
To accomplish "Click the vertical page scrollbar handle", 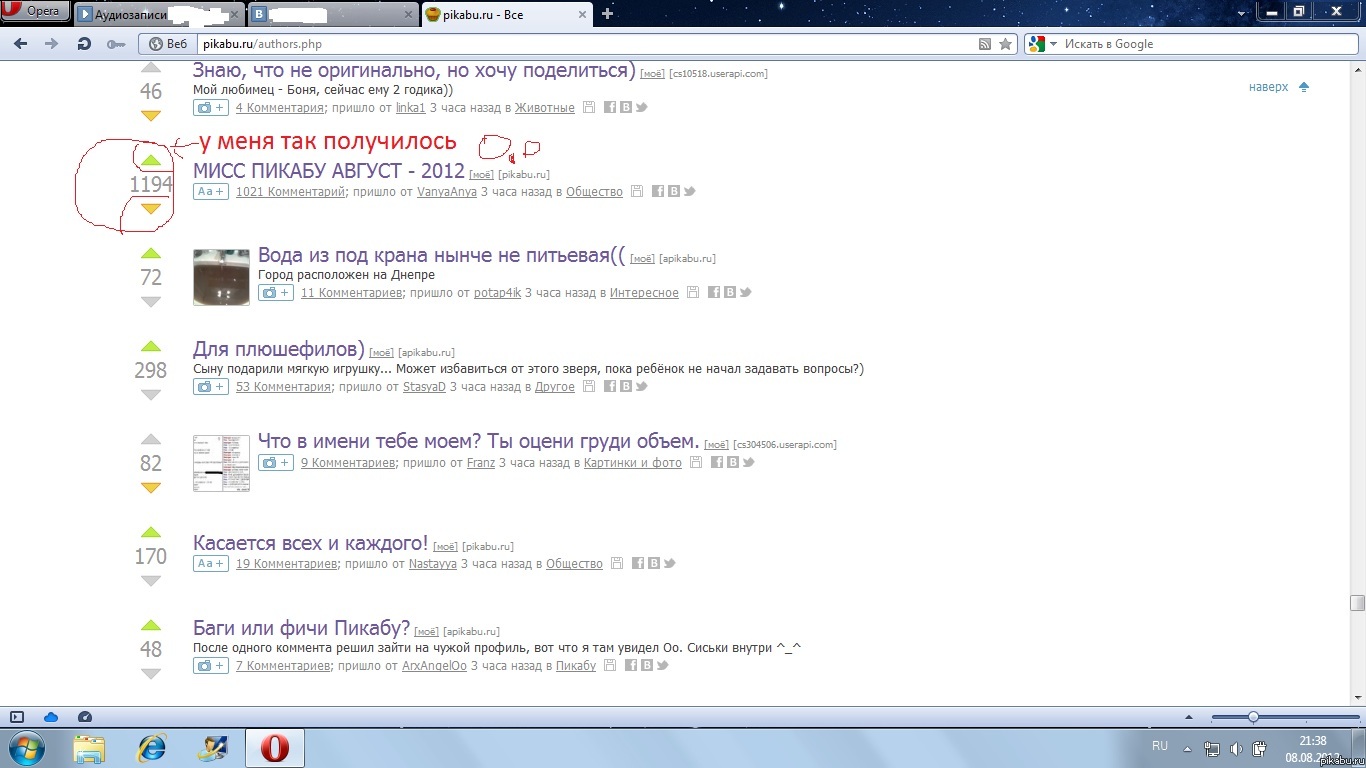I will [1357, 603].
